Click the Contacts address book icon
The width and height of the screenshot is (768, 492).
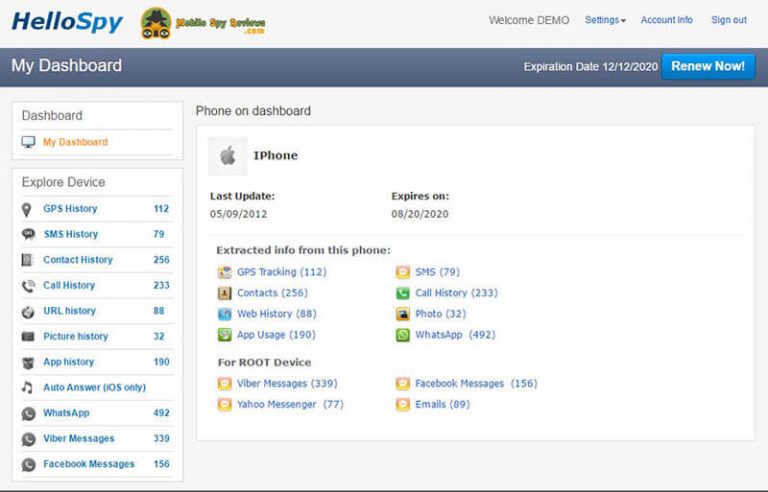pyautogui.click(x=224, y=293)
